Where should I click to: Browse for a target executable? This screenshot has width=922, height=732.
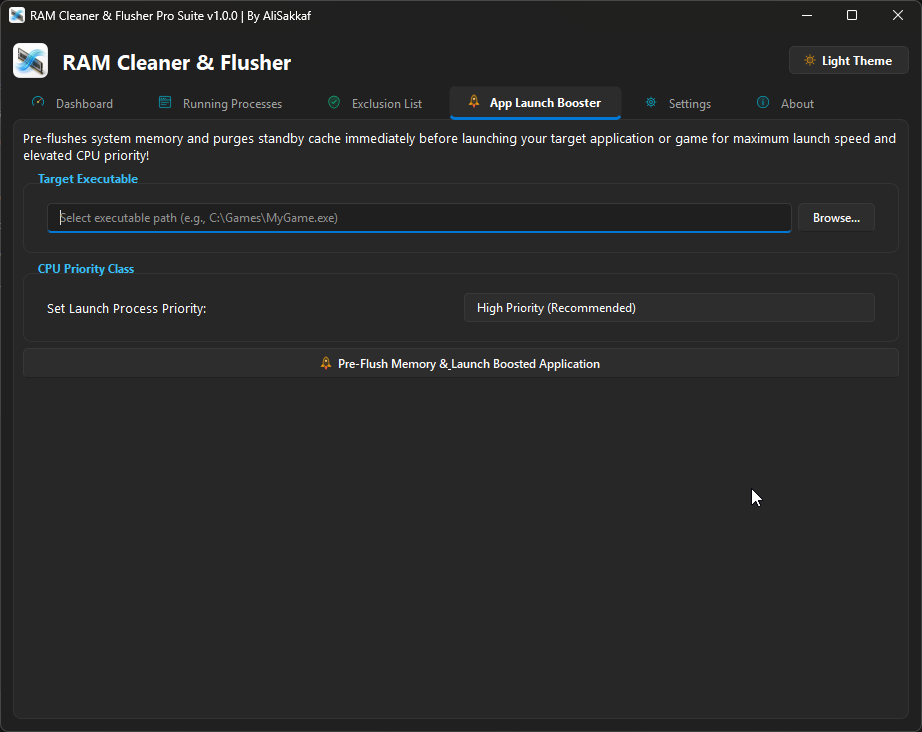(836, 218)
